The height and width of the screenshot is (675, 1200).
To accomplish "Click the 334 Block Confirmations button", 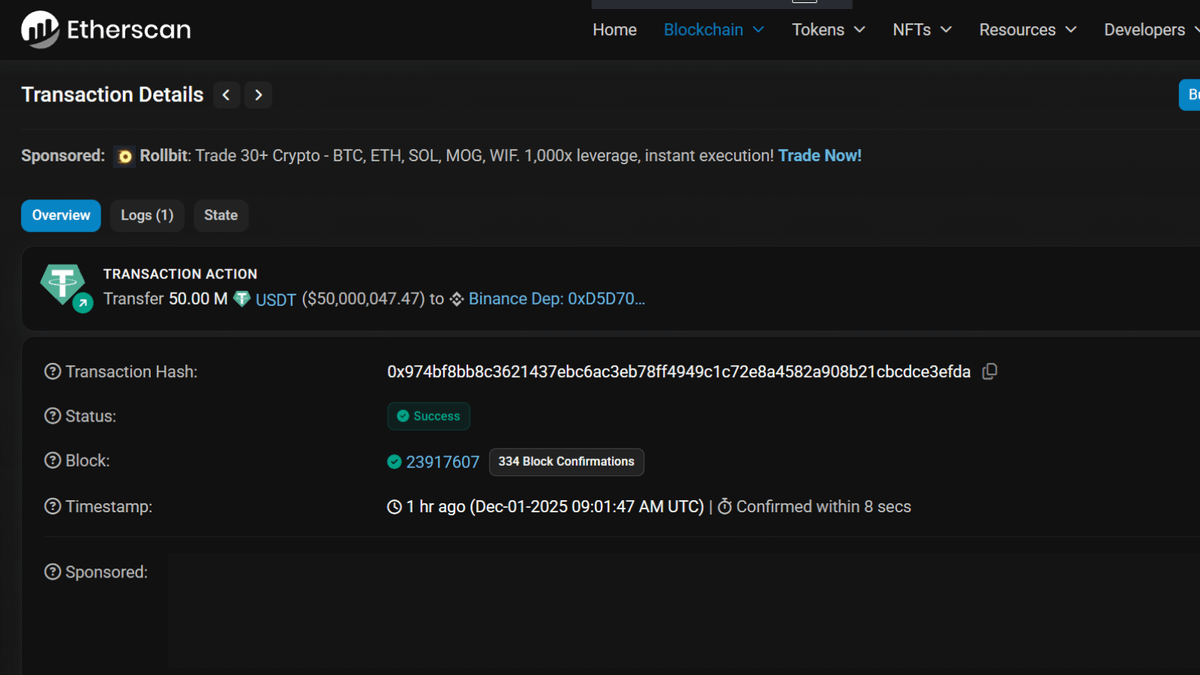I will click(566, 462).
